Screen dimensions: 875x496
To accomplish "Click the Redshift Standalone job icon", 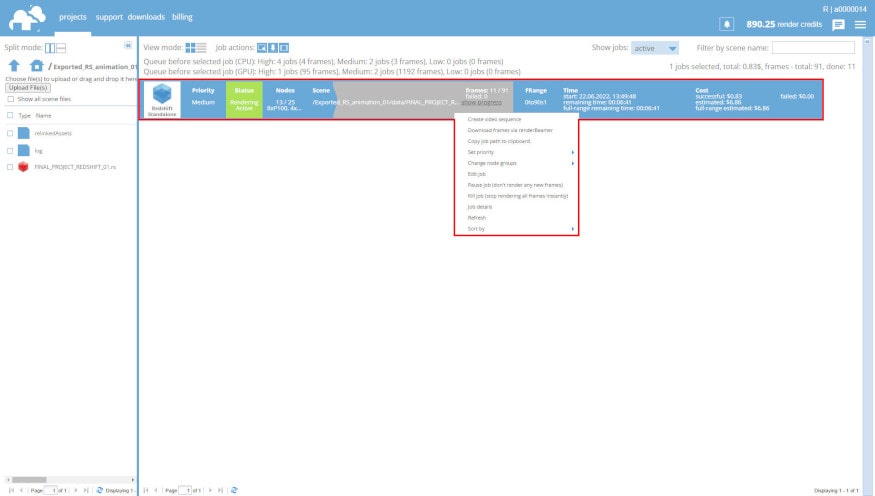I will pos(162,99).
